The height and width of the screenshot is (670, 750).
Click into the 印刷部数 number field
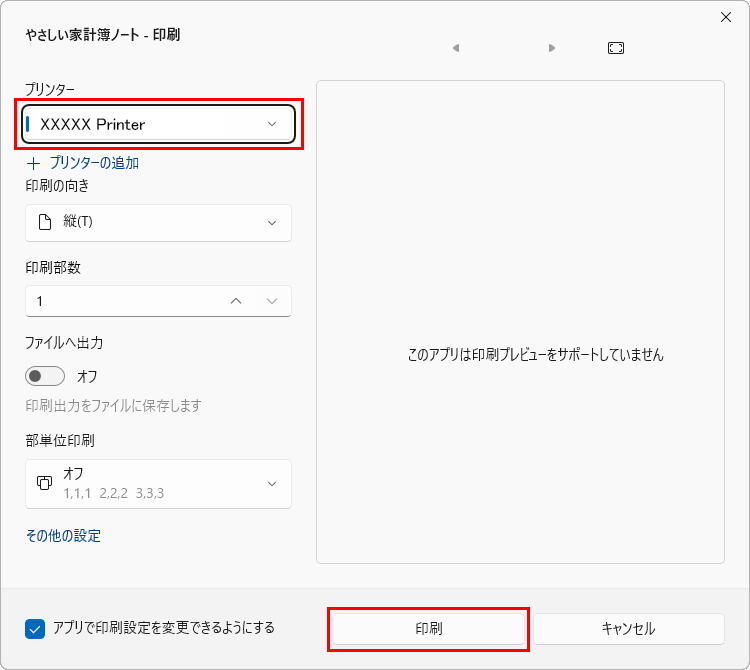[124, 301]
